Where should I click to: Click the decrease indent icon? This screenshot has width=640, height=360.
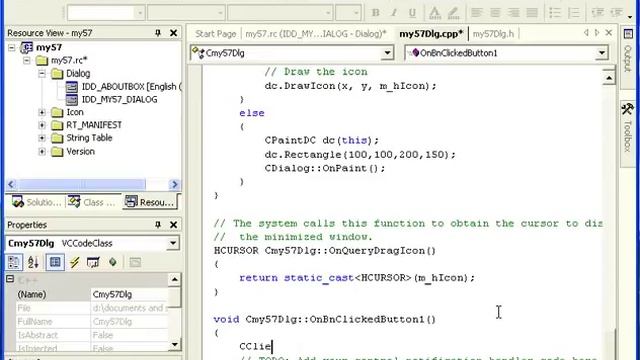tap(597, 13)
